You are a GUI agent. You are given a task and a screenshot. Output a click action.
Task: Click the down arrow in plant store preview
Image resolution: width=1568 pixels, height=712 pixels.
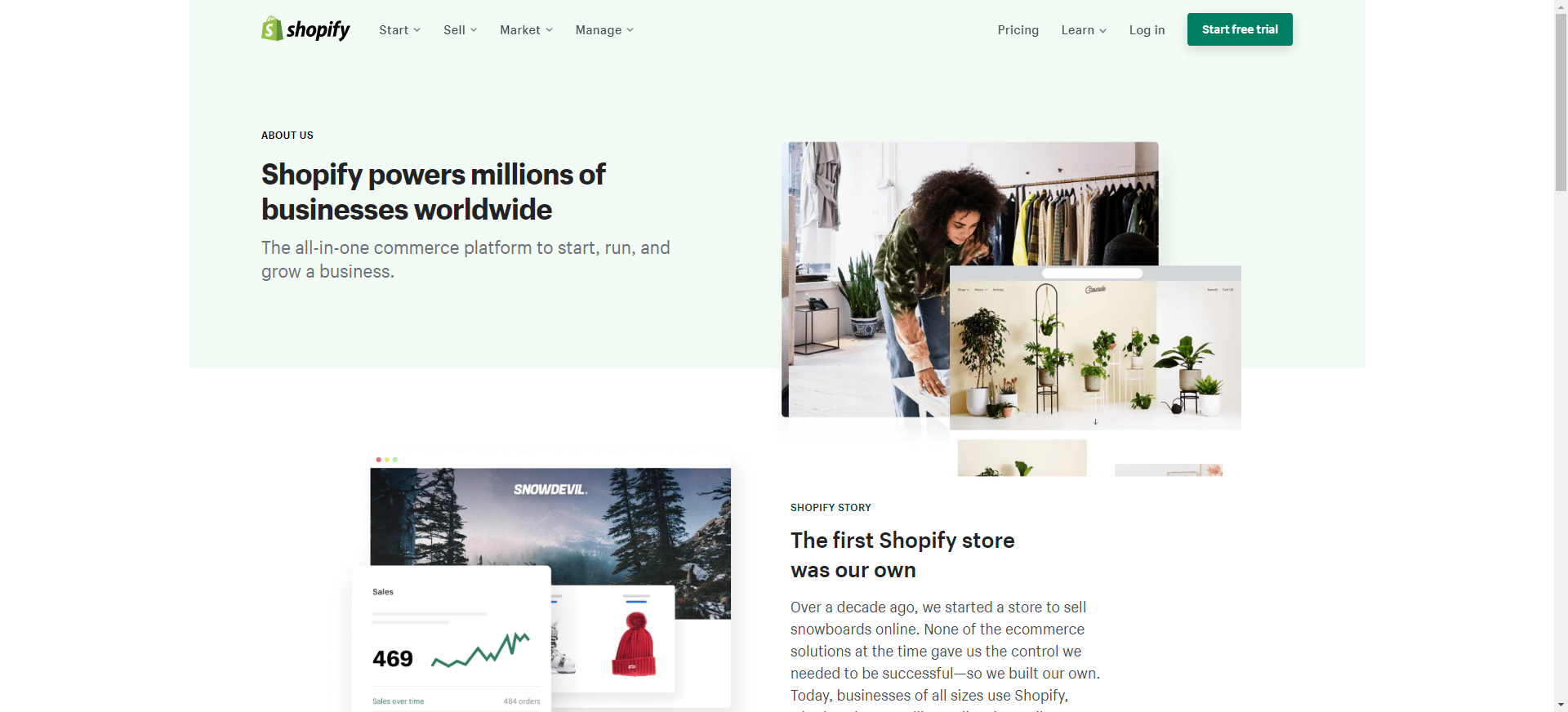click(1095, 422)
